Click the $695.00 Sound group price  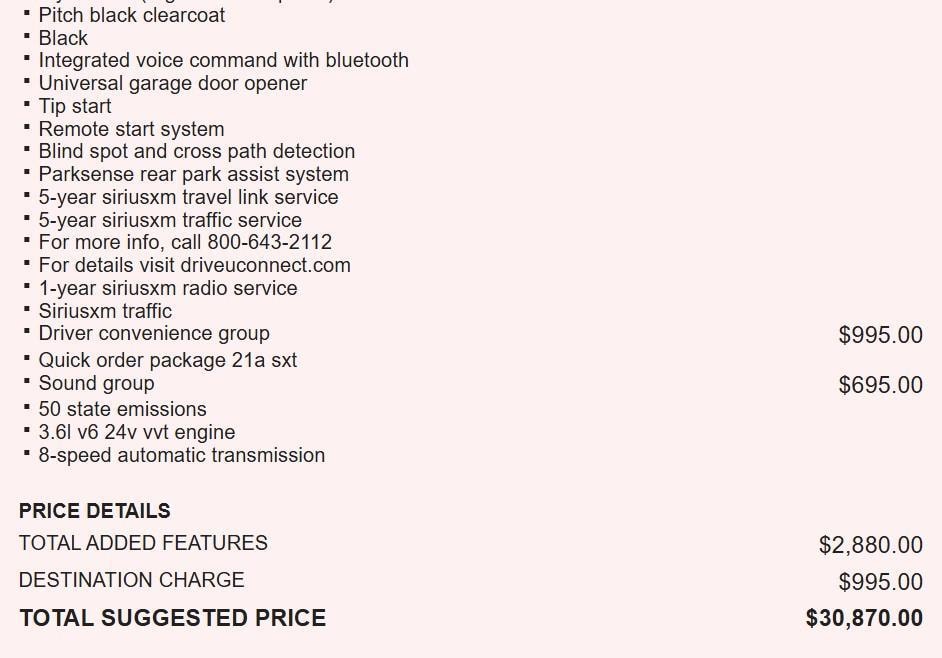point(880,385)
